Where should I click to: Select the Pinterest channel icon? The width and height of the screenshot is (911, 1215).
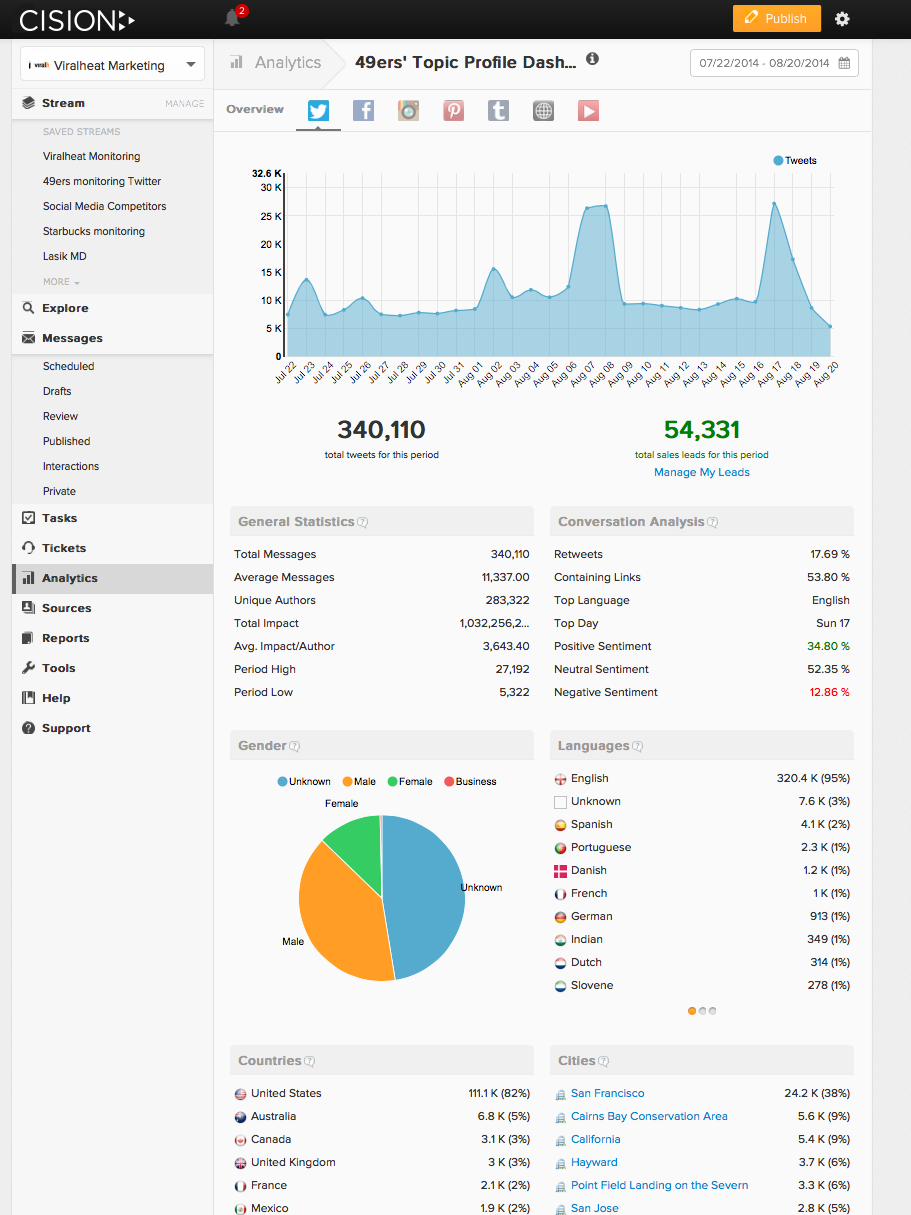(x=453, y=110)
